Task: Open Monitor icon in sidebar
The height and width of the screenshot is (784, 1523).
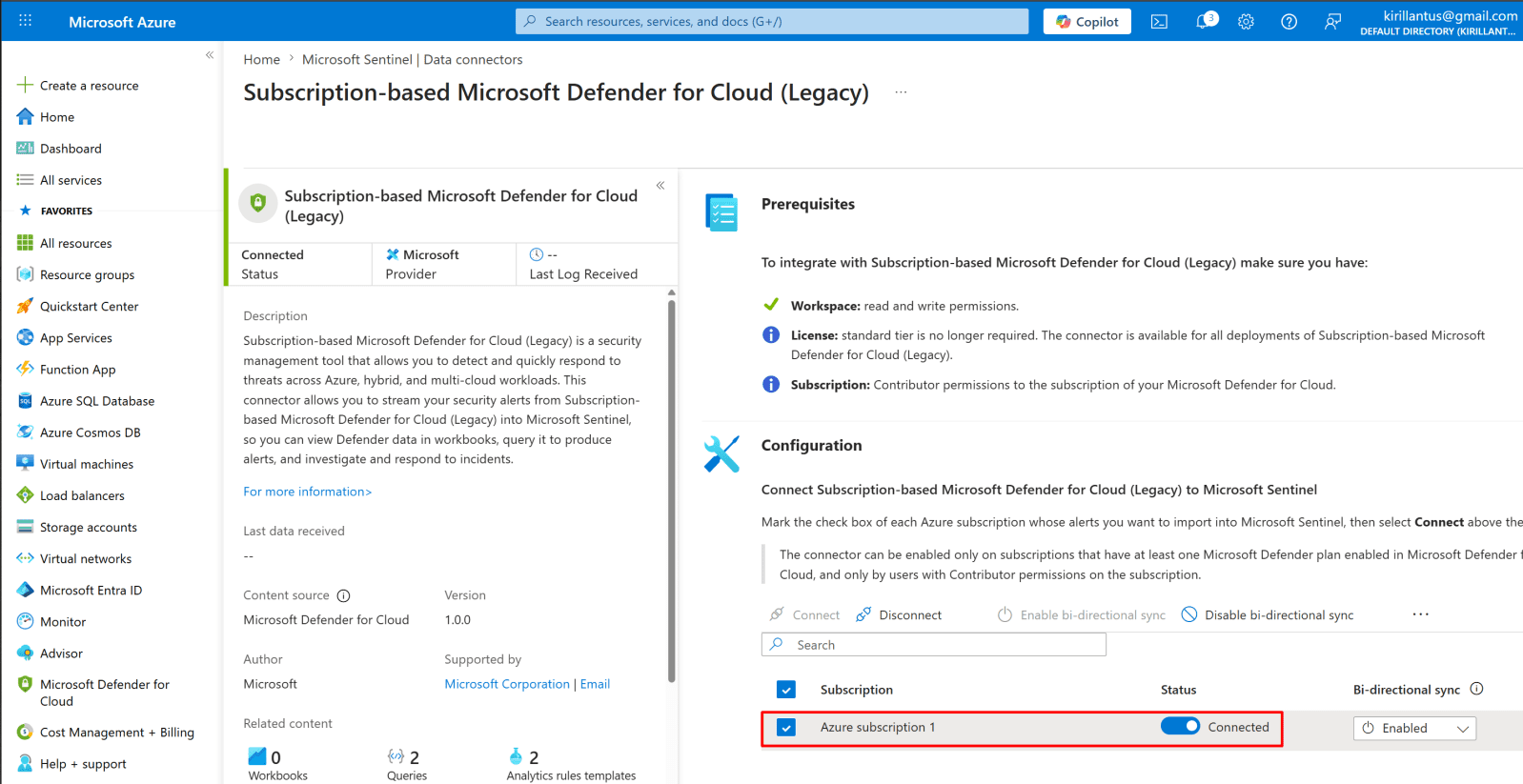Action: click(25, 621)
